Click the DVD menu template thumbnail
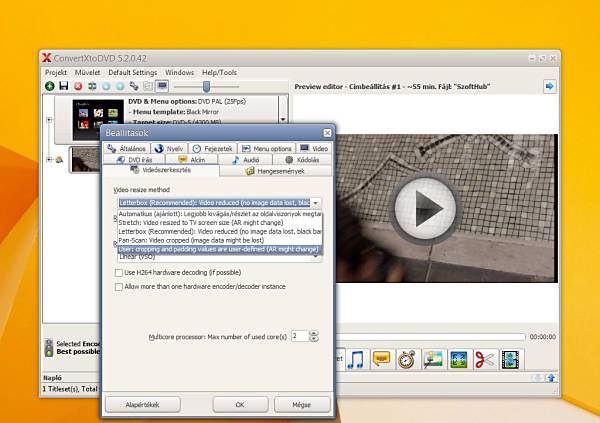 (x=98, y=120)
